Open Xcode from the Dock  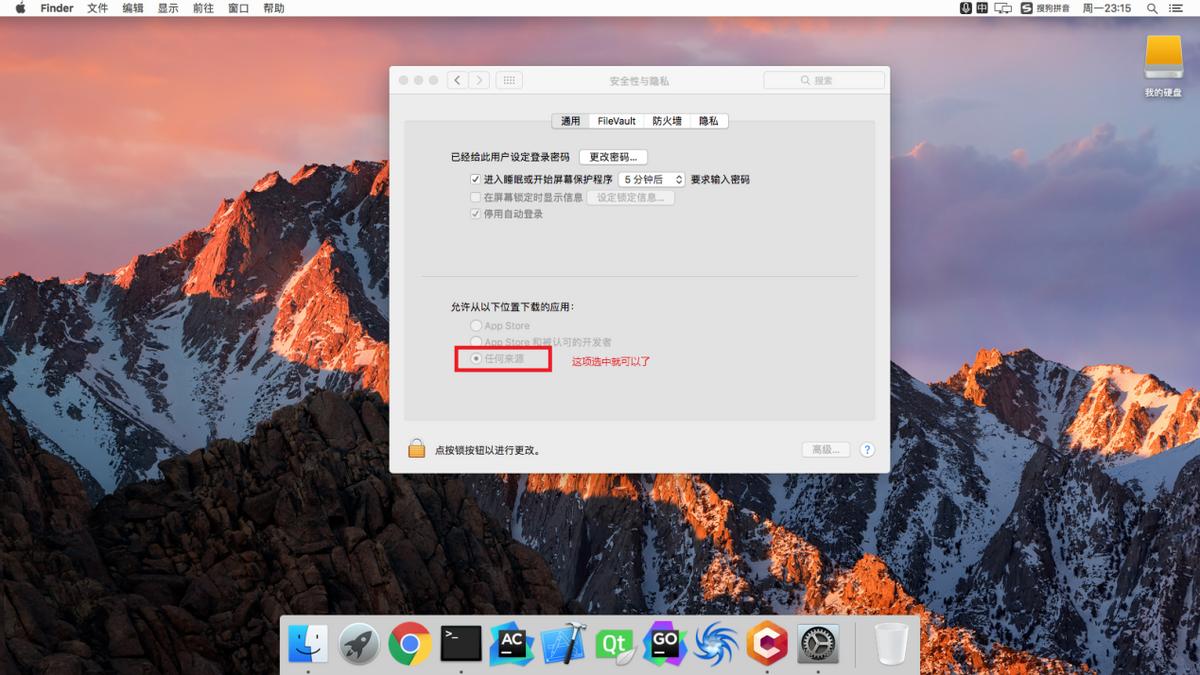562,645
